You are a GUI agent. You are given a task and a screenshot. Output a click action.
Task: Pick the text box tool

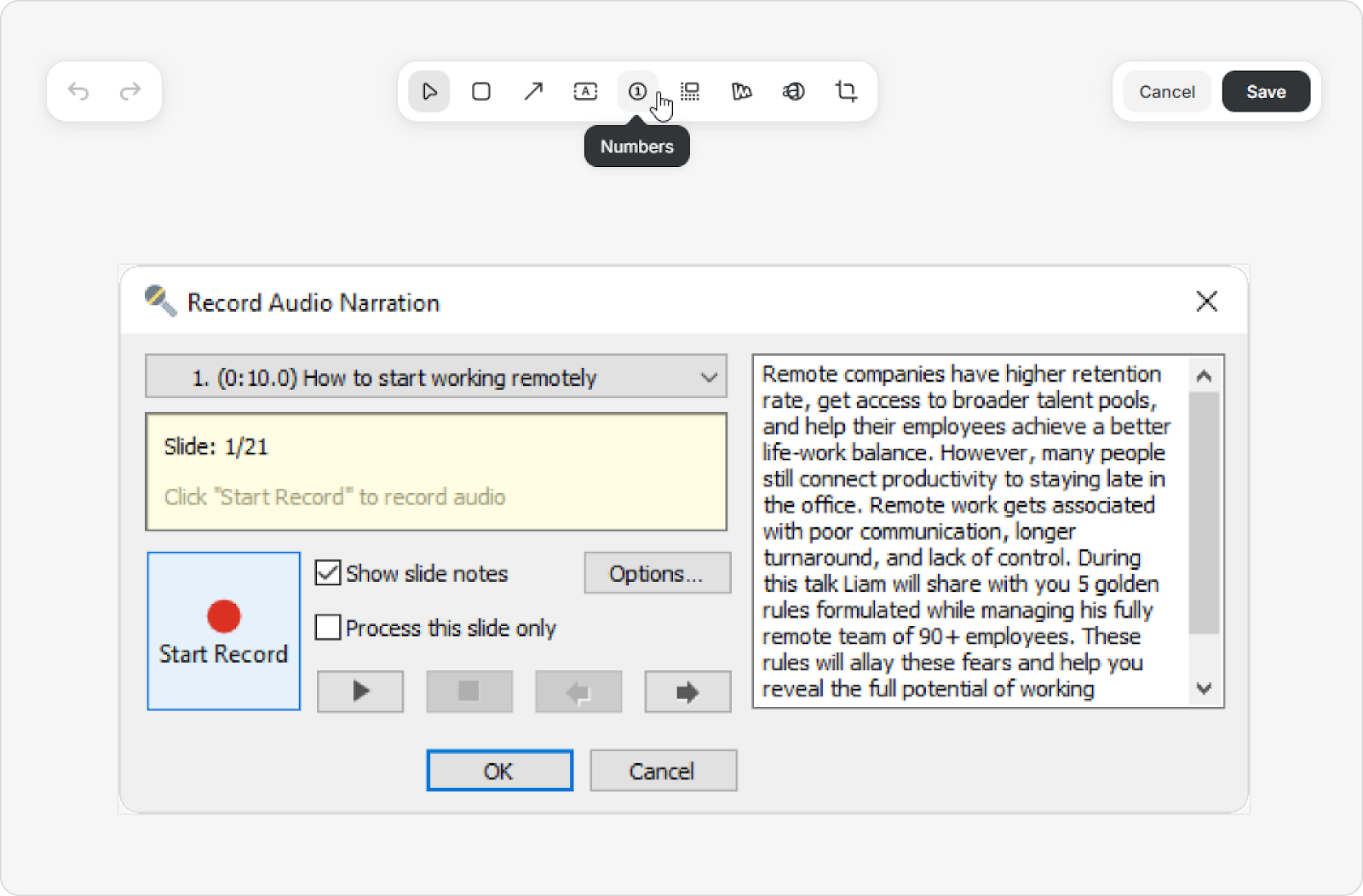[x=585, y=91]
